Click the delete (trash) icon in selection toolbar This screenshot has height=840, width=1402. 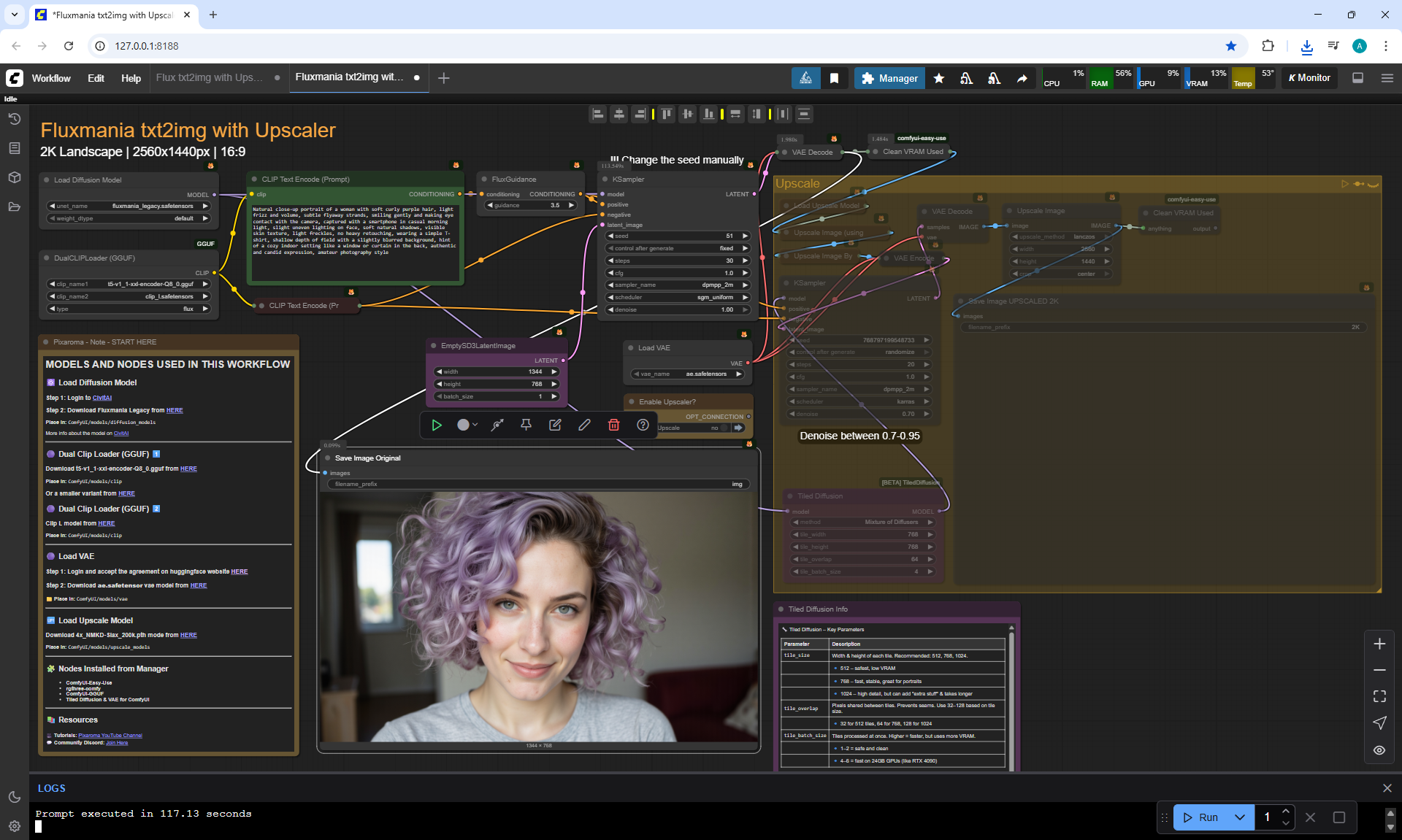613,425
